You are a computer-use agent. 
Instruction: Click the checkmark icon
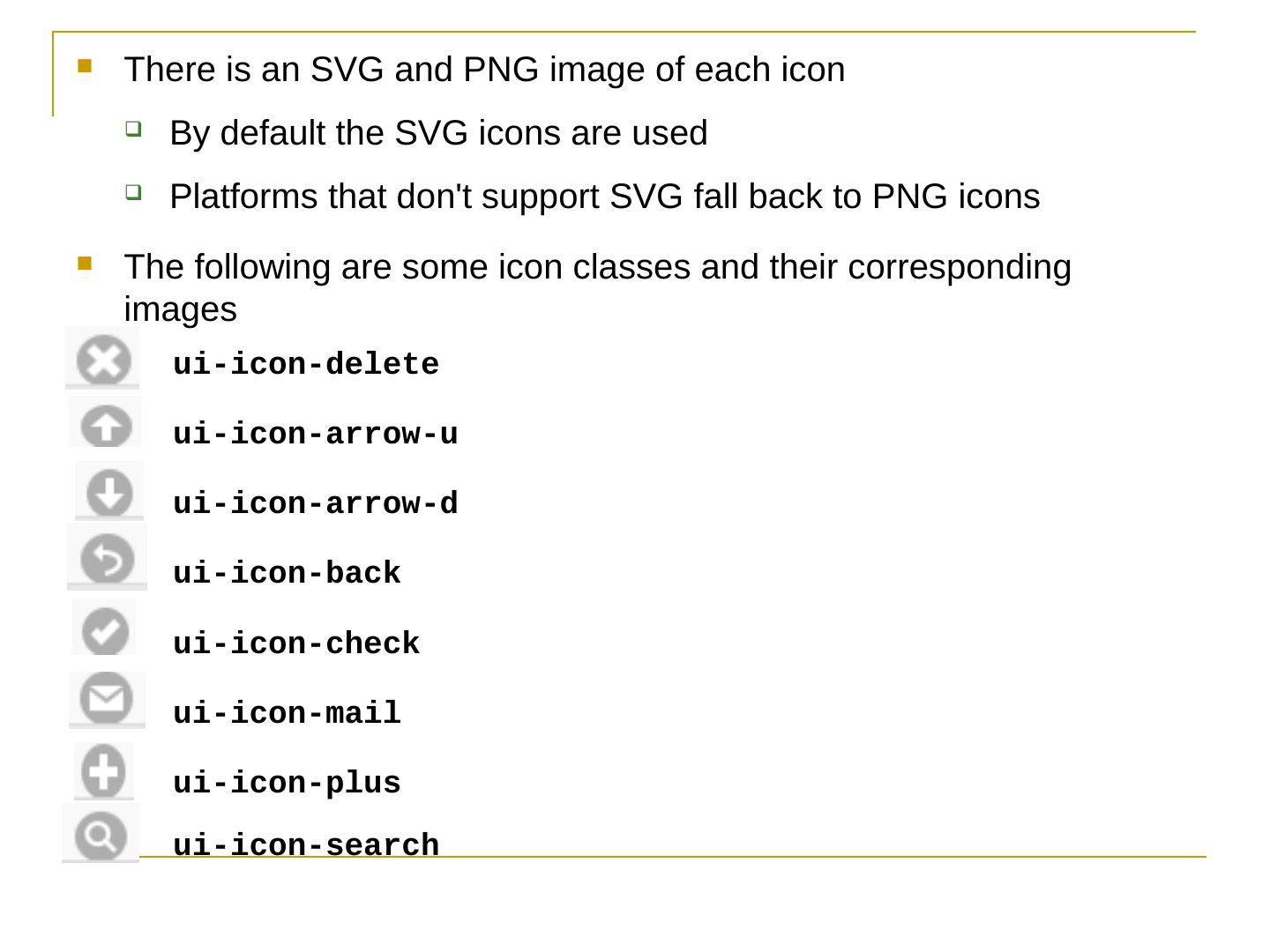105,629
